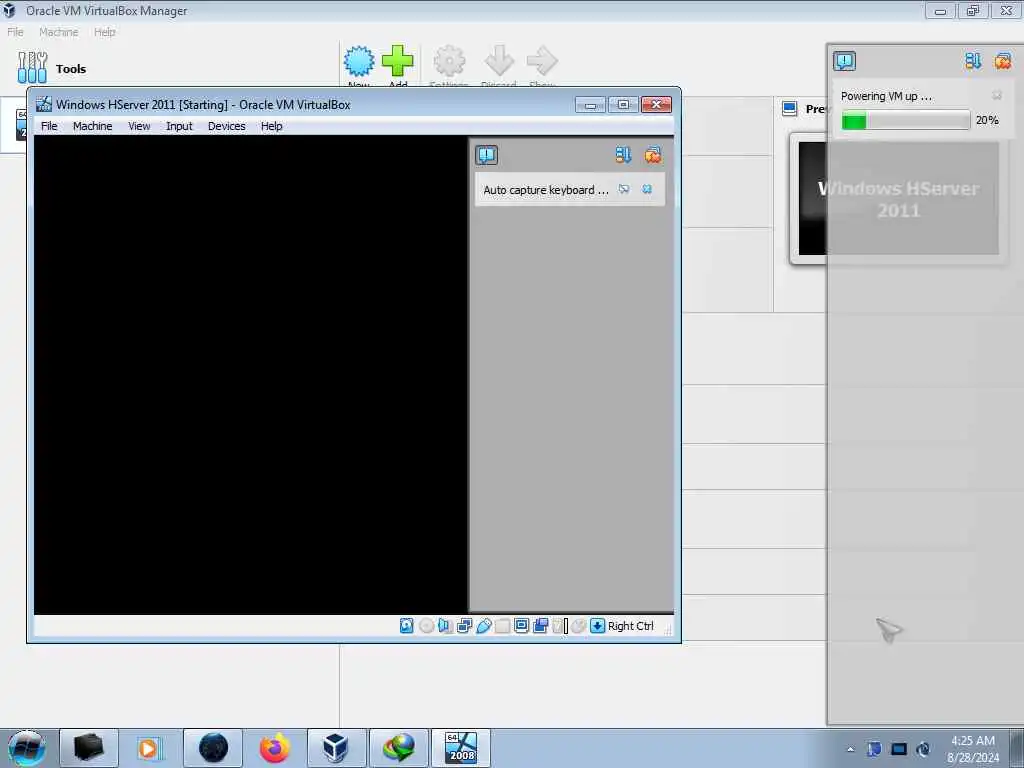
Task: Open Firefox from the taskbar
Action: point(275,748)
